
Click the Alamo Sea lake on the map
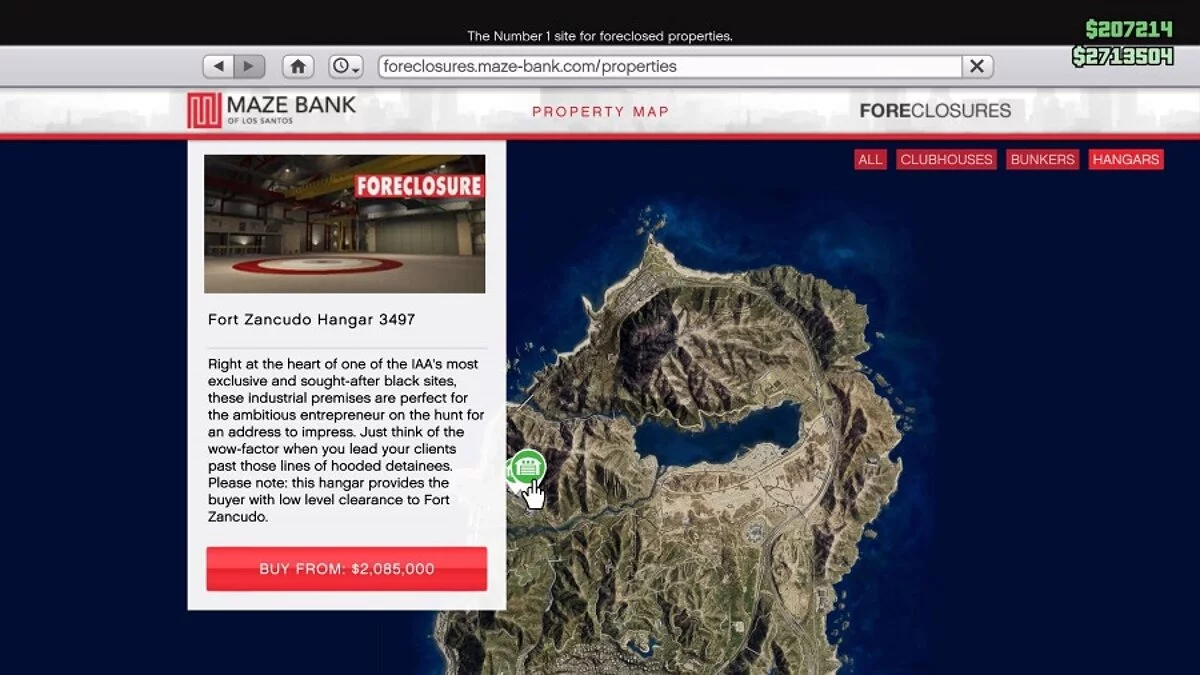tap(720, 432)
